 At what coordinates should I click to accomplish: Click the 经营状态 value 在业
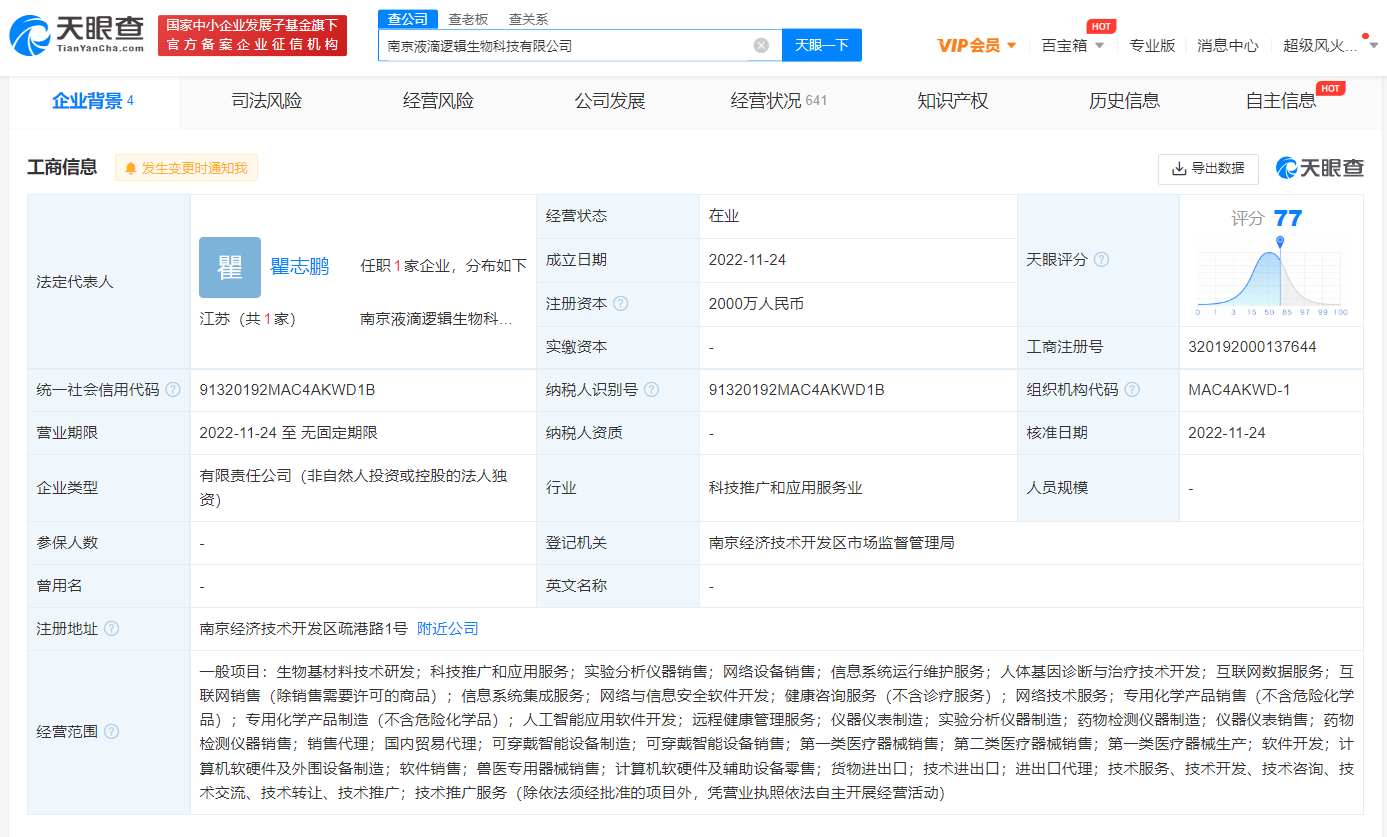click(724, 216)
